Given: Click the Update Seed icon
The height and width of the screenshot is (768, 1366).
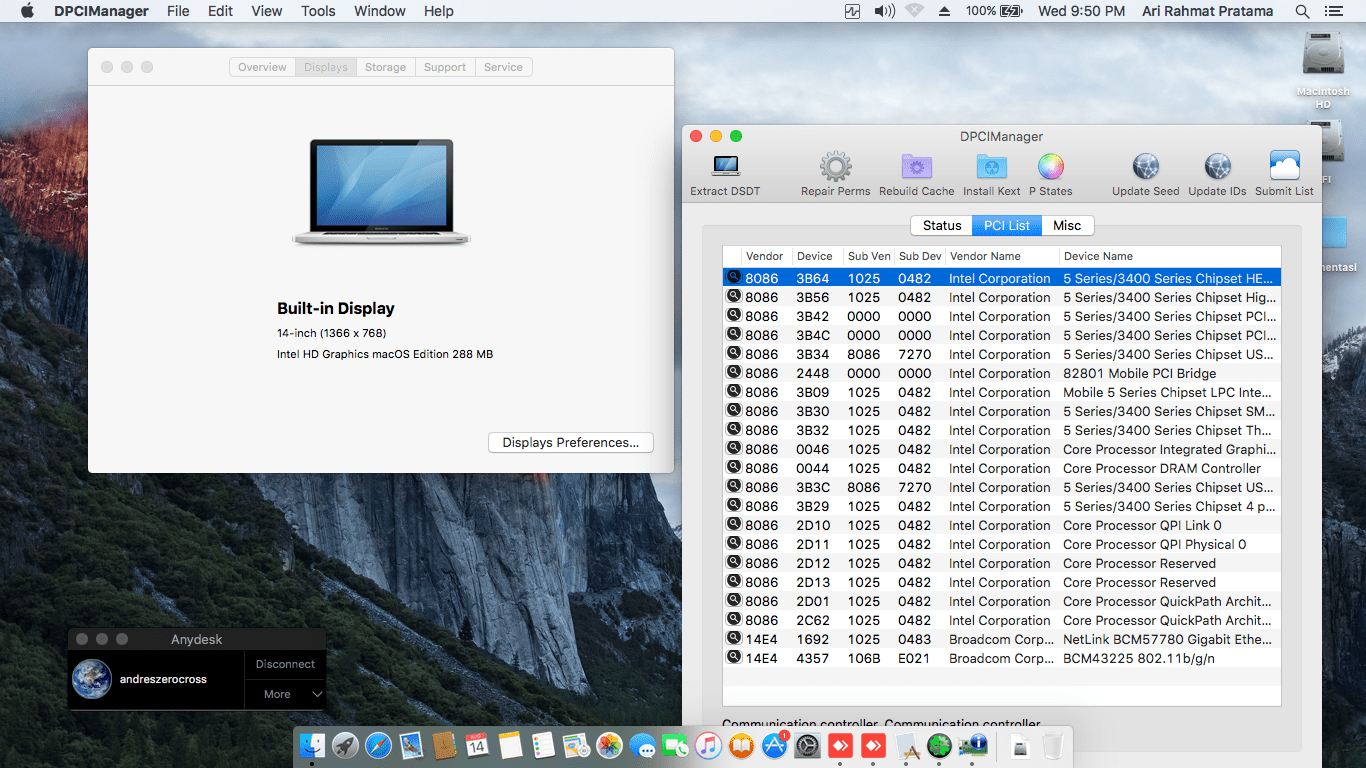Looking at the screenshot, I should (x=1145, y=166).
